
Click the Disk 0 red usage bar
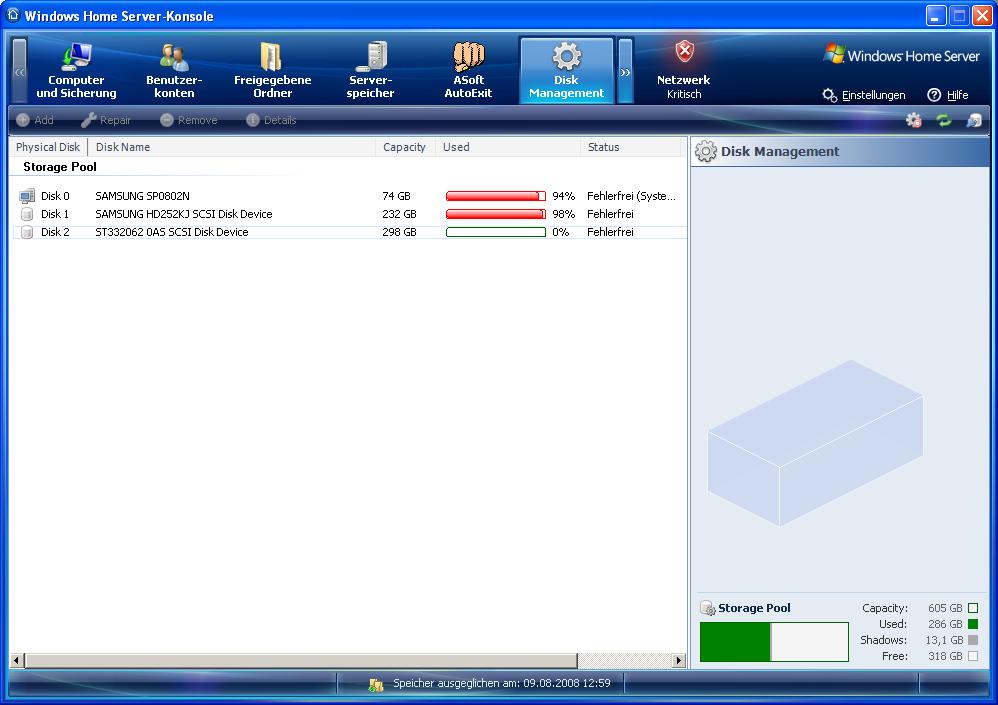pyautogui.click(x=496, y=196)
